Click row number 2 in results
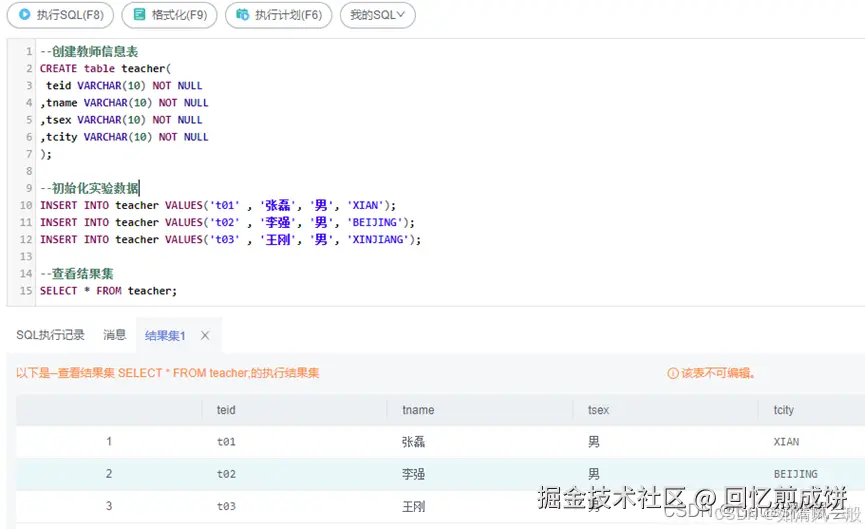 click(109, 473)
